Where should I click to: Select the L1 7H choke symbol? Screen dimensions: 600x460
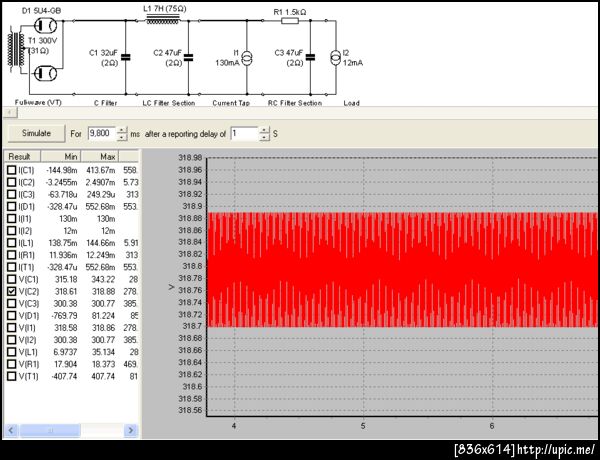pyautogui.click(x=163, y=20)
